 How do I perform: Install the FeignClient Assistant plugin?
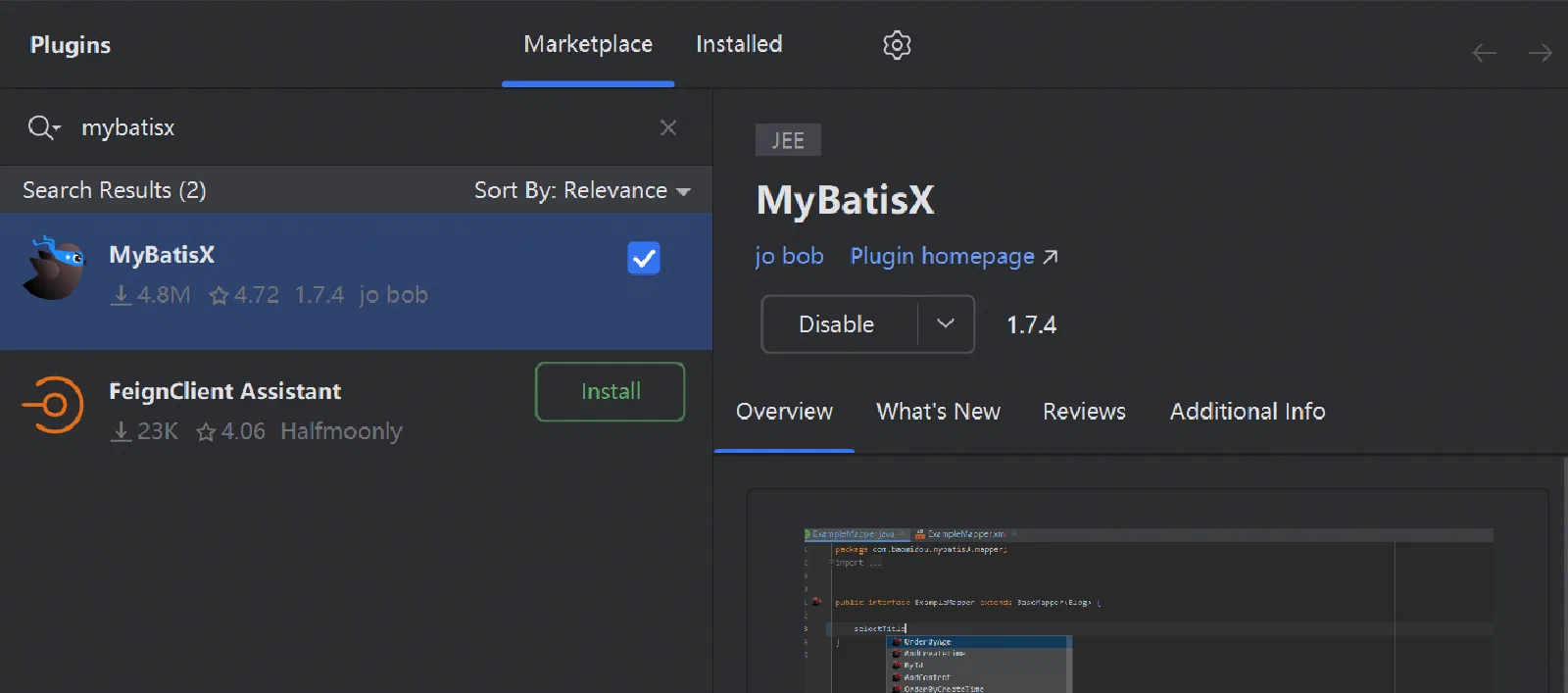(x=611, y=392)
